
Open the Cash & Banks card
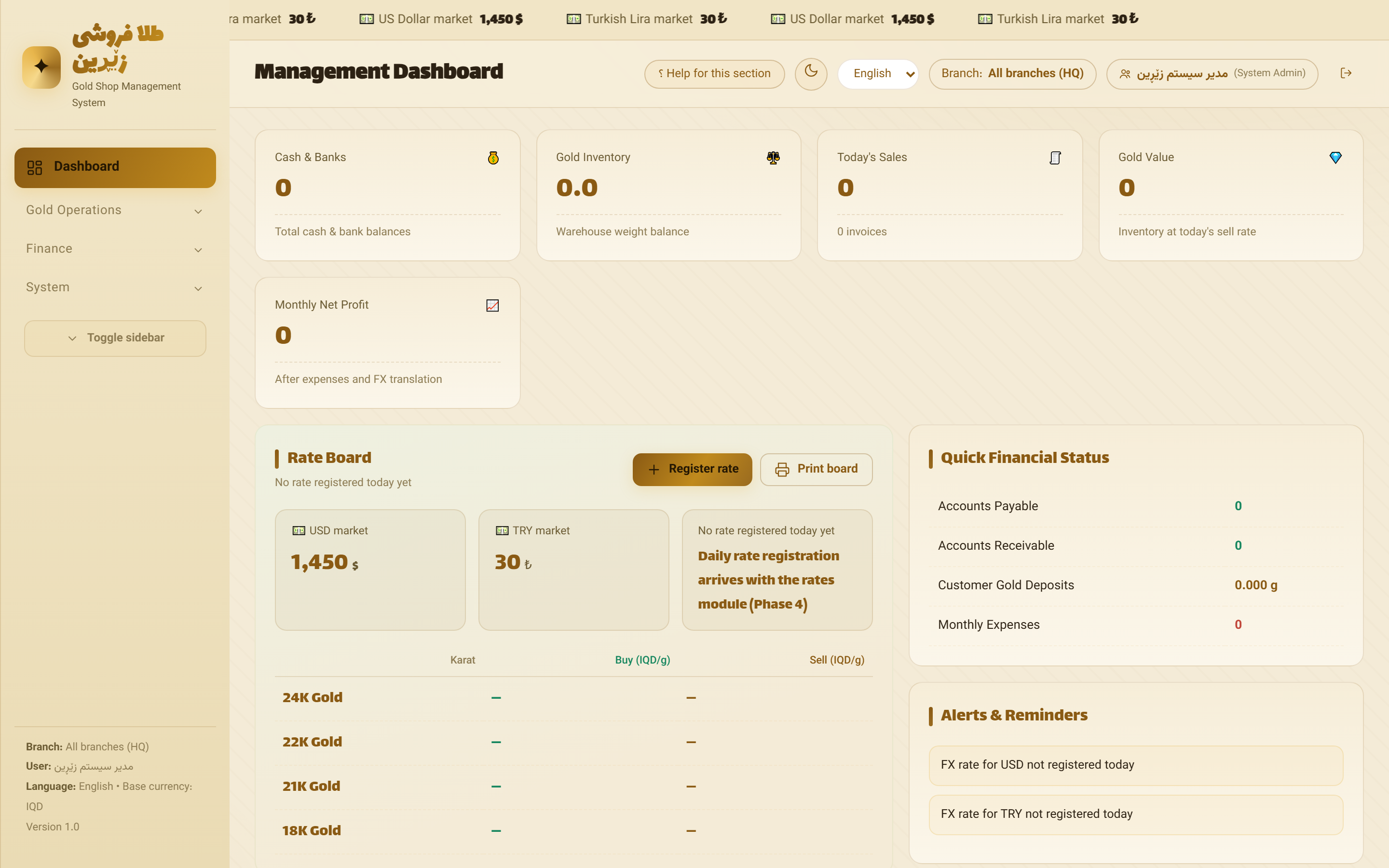[387, 195]
